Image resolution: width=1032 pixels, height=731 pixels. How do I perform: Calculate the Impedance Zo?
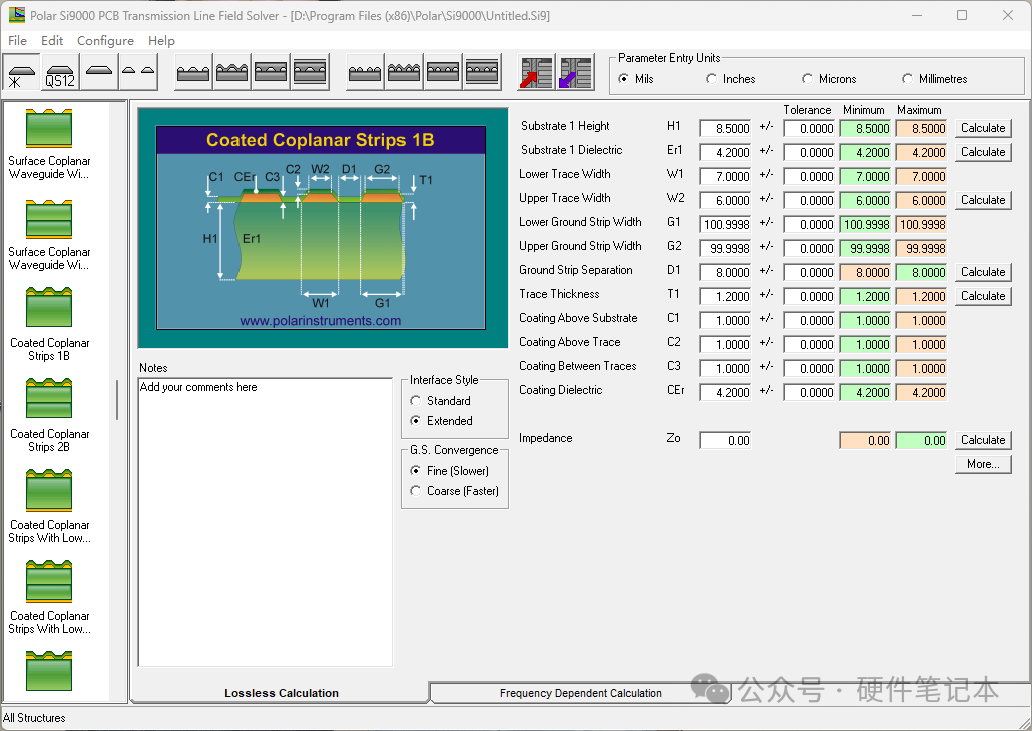(x=983, y=440)
